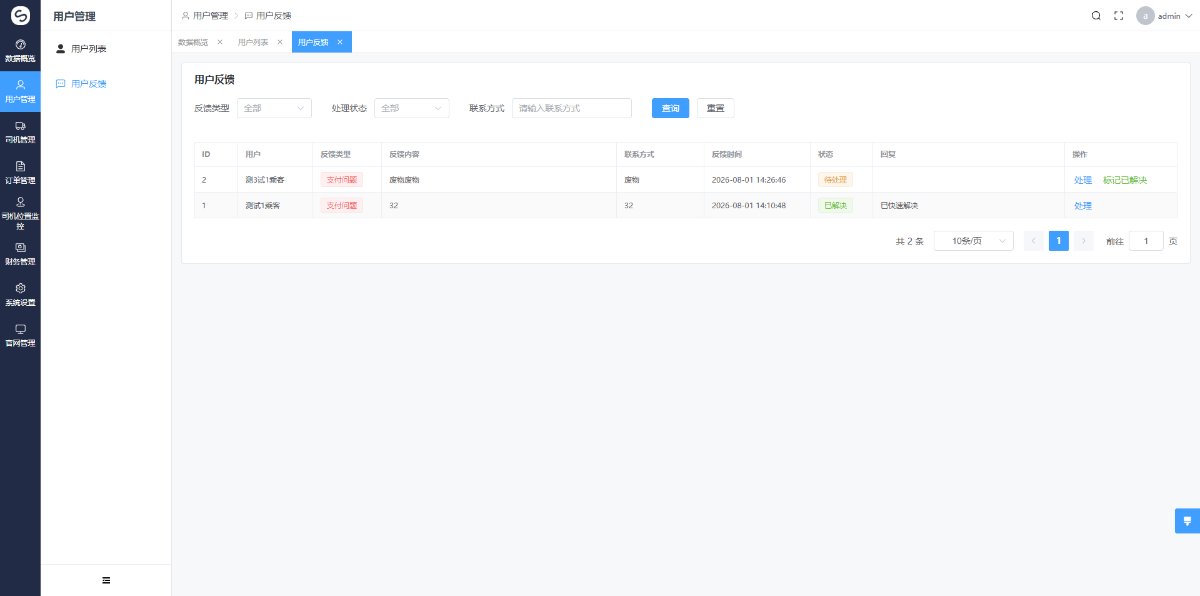Close the 用户列表 tab
This screenshot has height=596, width=1200.
point(280,42)
